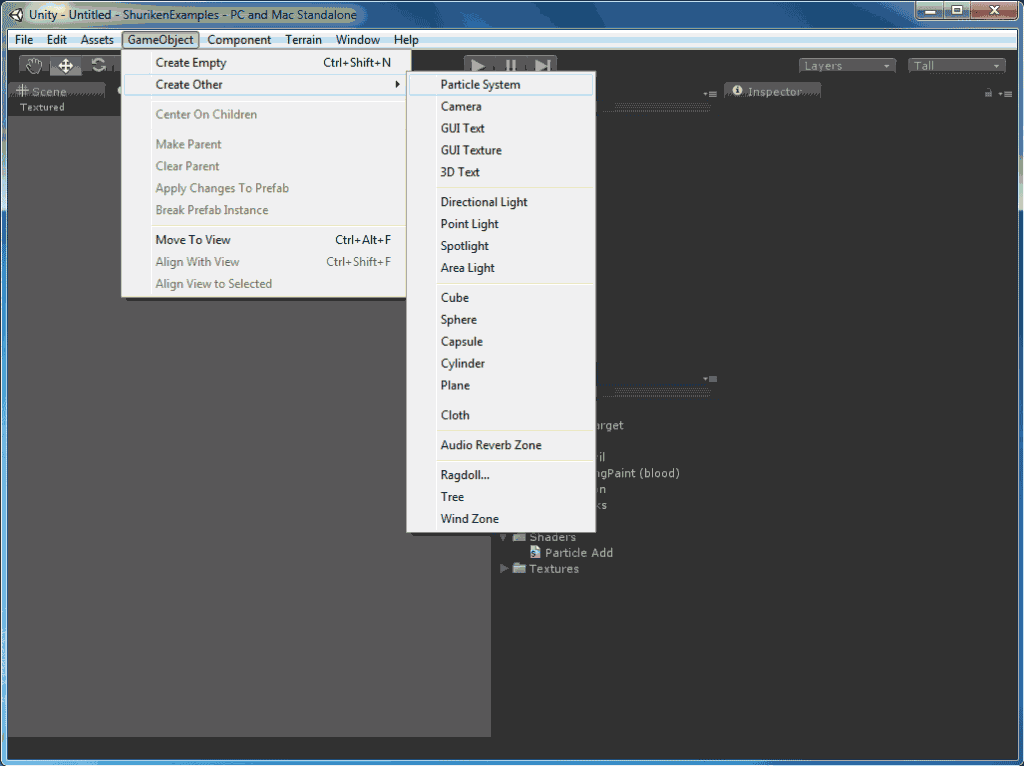Select the Hand tool in toolbar
This screenshot has height=766, width=1024.
(33, 65)
